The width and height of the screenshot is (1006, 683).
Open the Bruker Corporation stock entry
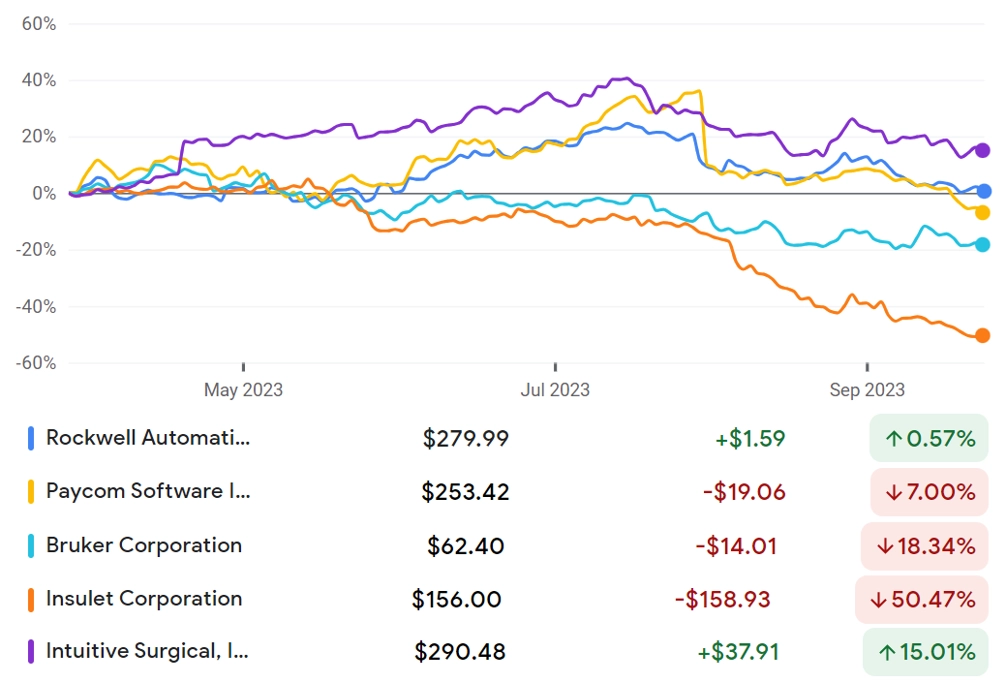pyautogui.click(x=507, y=546)
